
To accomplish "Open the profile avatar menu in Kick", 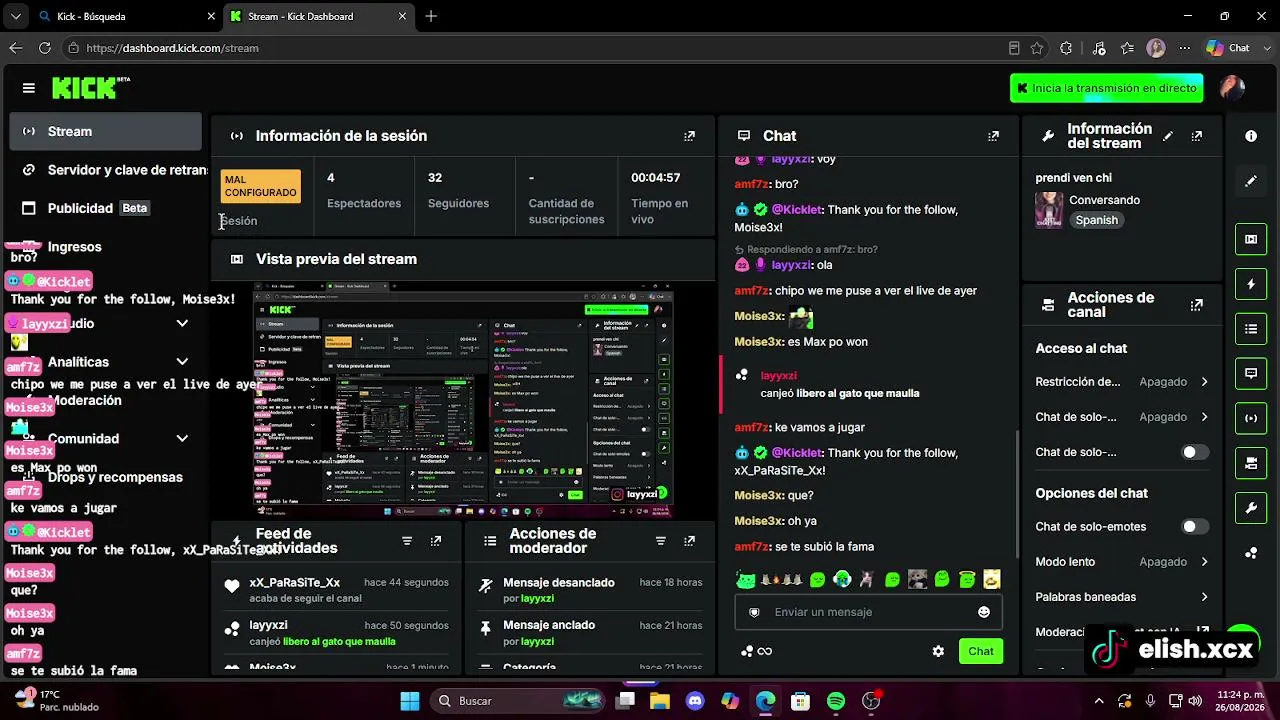I will coord(1233,88).
